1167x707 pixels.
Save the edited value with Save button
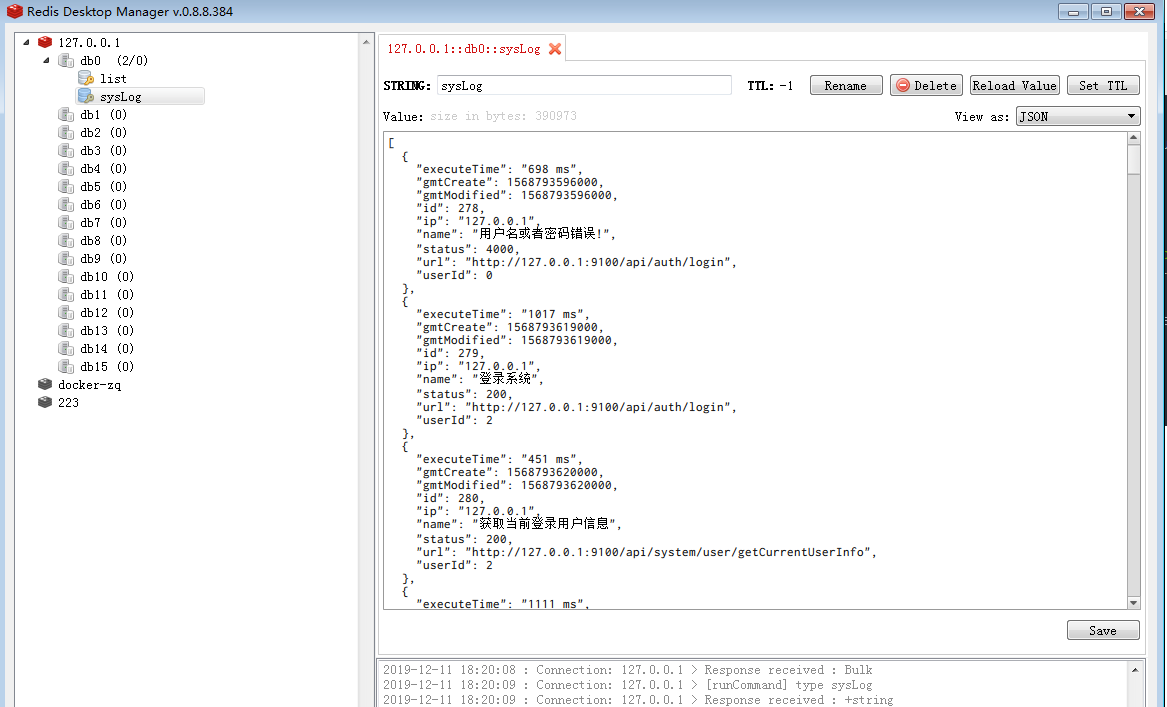[1103, 630]
